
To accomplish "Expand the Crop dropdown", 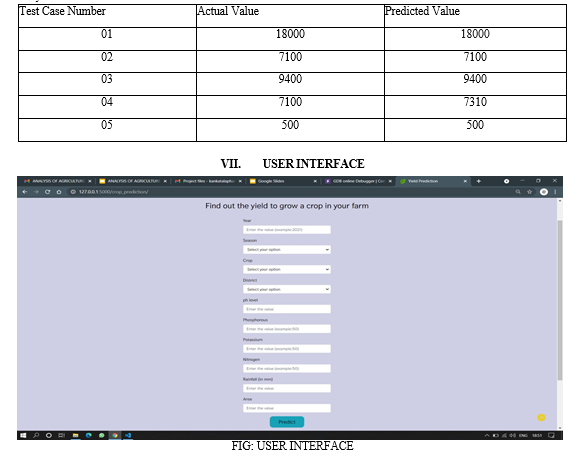I will [x=287, y=269].
